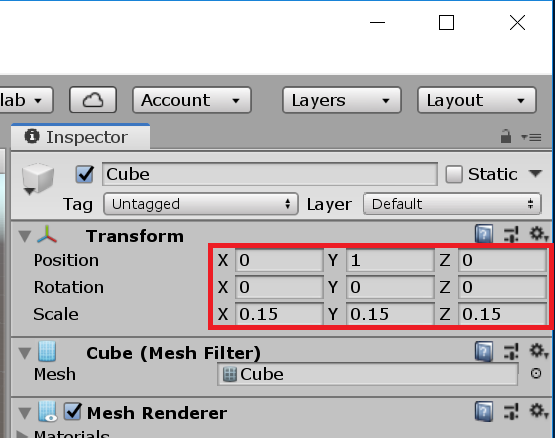Open Transform preset selector icon
The height and width of the screenshot is (438, 555).
click(x=511, y=234)
